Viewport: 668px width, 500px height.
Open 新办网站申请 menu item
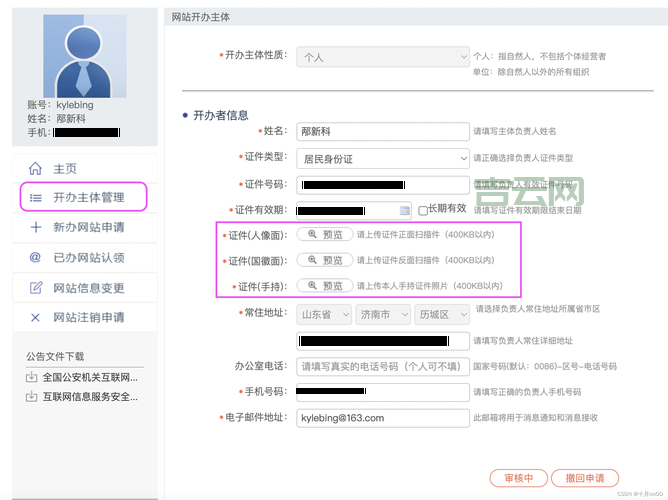(85, 227)
